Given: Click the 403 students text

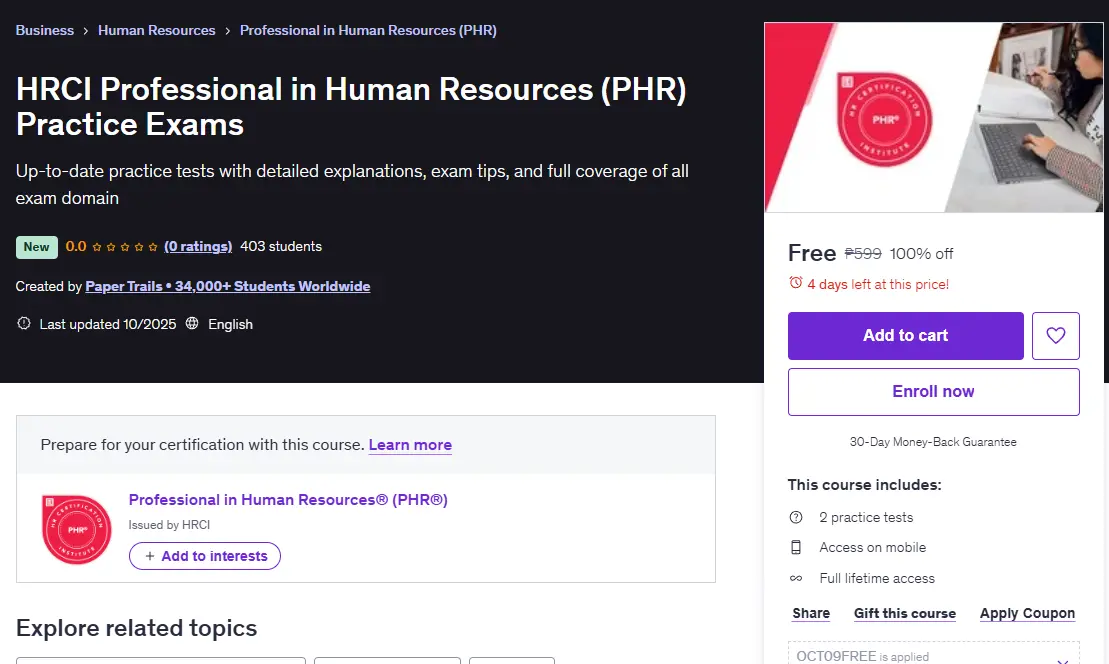Looking at the screenshot, I should coord(281,246).
